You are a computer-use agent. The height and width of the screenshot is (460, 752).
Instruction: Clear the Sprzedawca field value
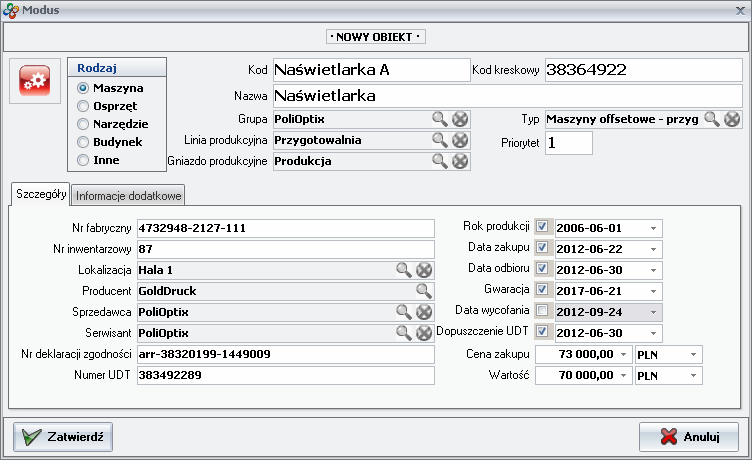[x=424, y=312]
